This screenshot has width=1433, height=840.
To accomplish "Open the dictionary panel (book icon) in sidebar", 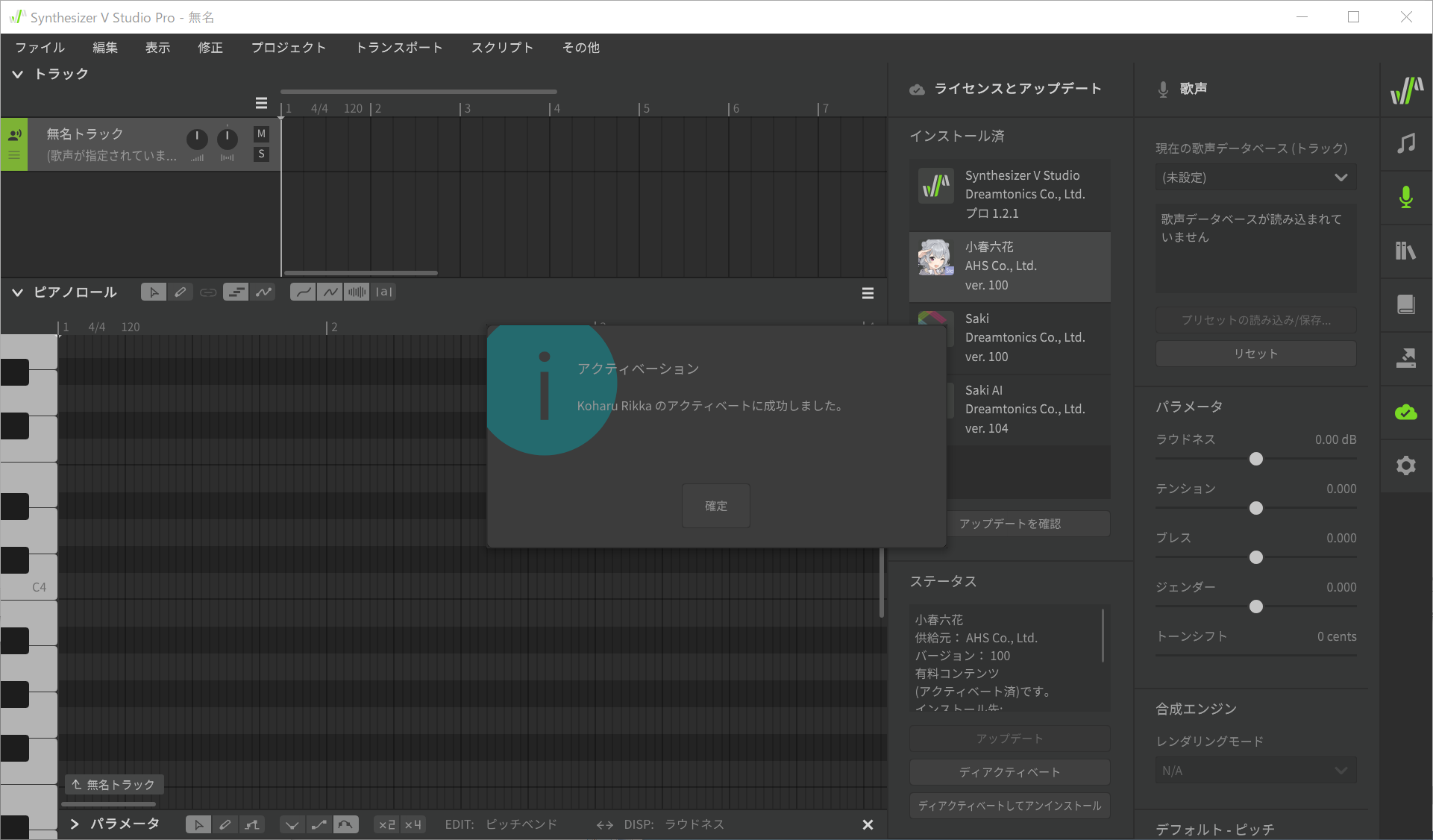I will (1406, 304).
